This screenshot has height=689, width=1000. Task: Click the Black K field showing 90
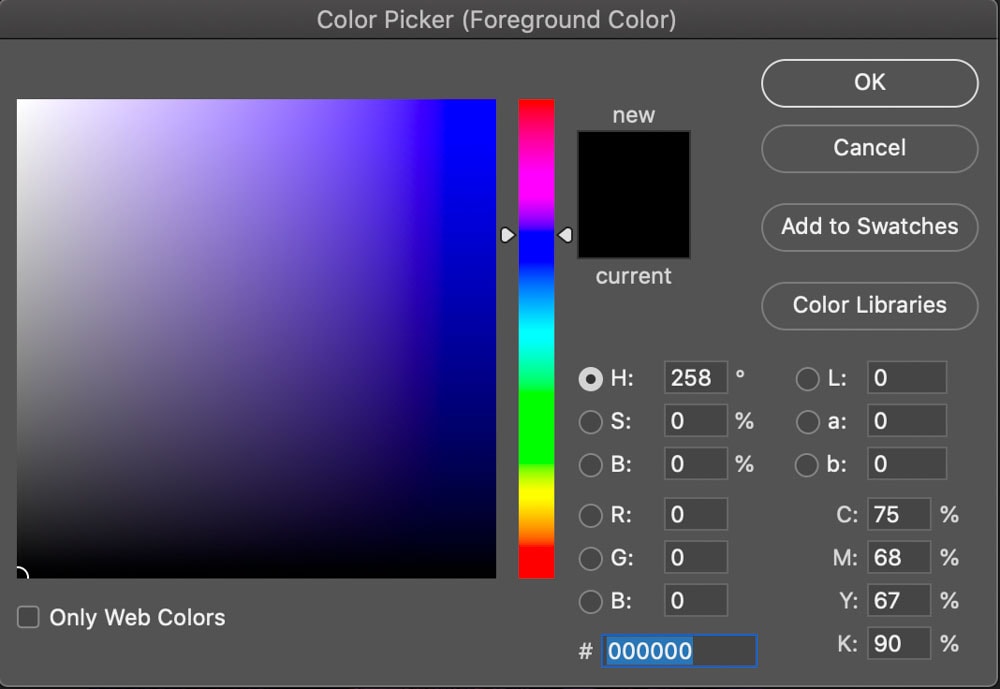point(899,643)
